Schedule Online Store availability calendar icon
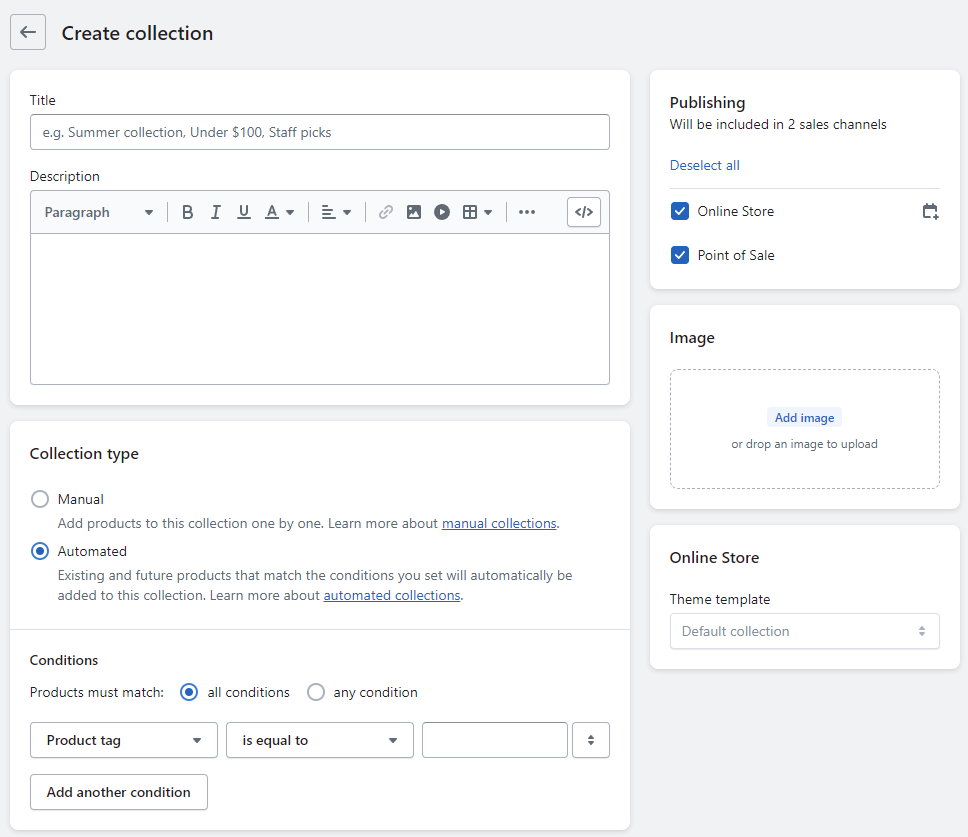968x837 pixels. point(930,211)
